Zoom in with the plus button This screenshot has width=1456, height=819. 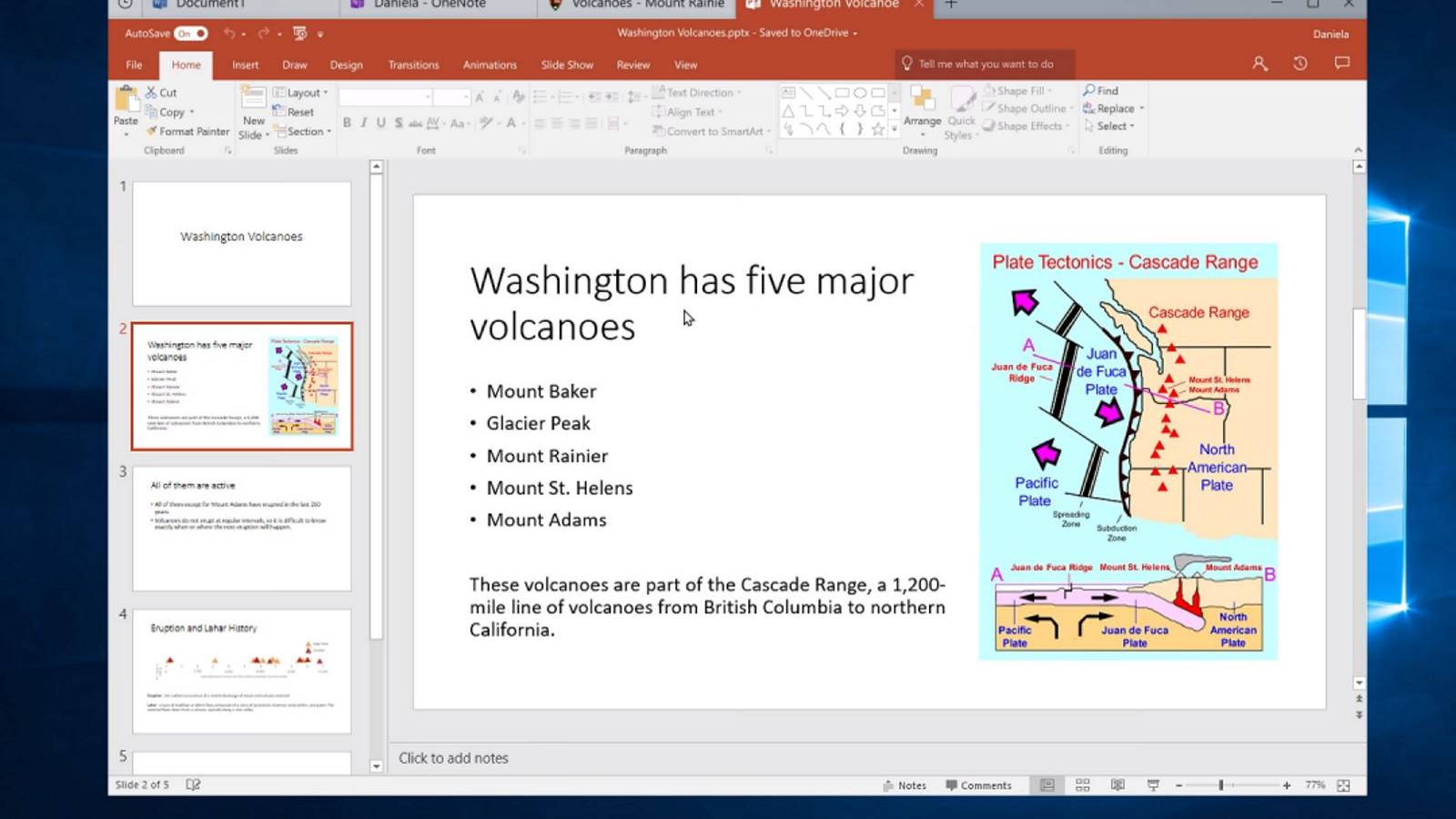pyautogui.click(x=1287, y=785)
